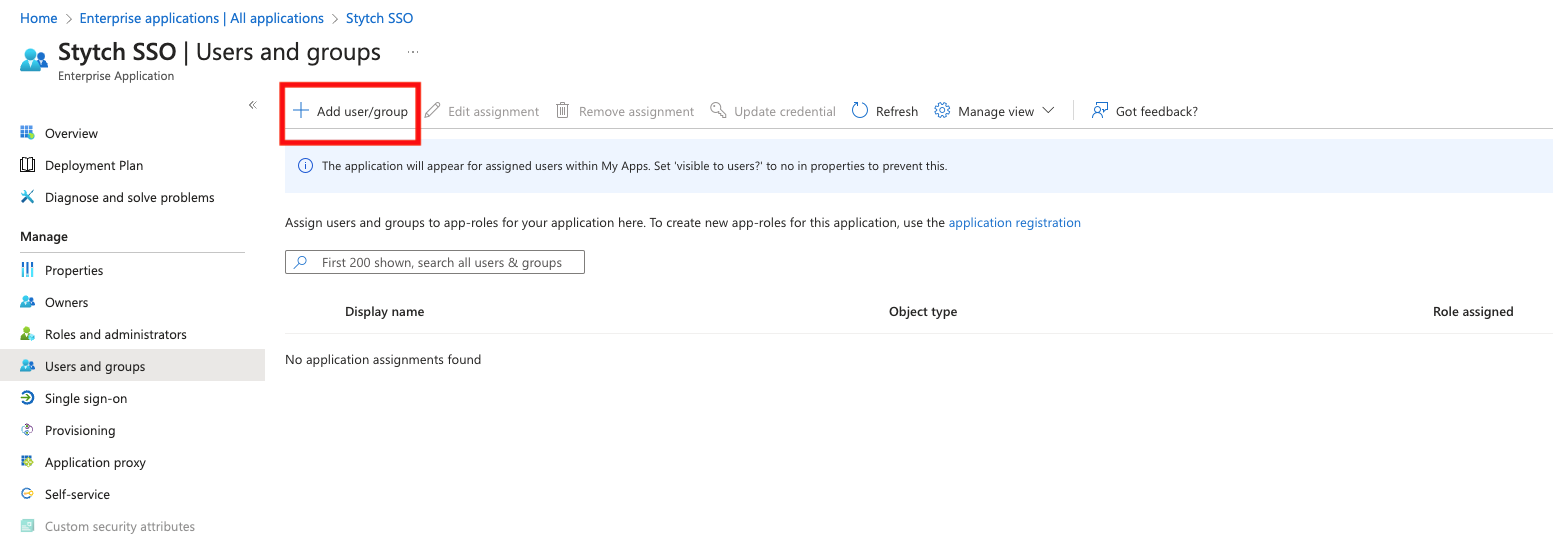This screenshot has height=544, width=1553.
Task: Click Add user/group button label
Action: click(x=362, y=111)
